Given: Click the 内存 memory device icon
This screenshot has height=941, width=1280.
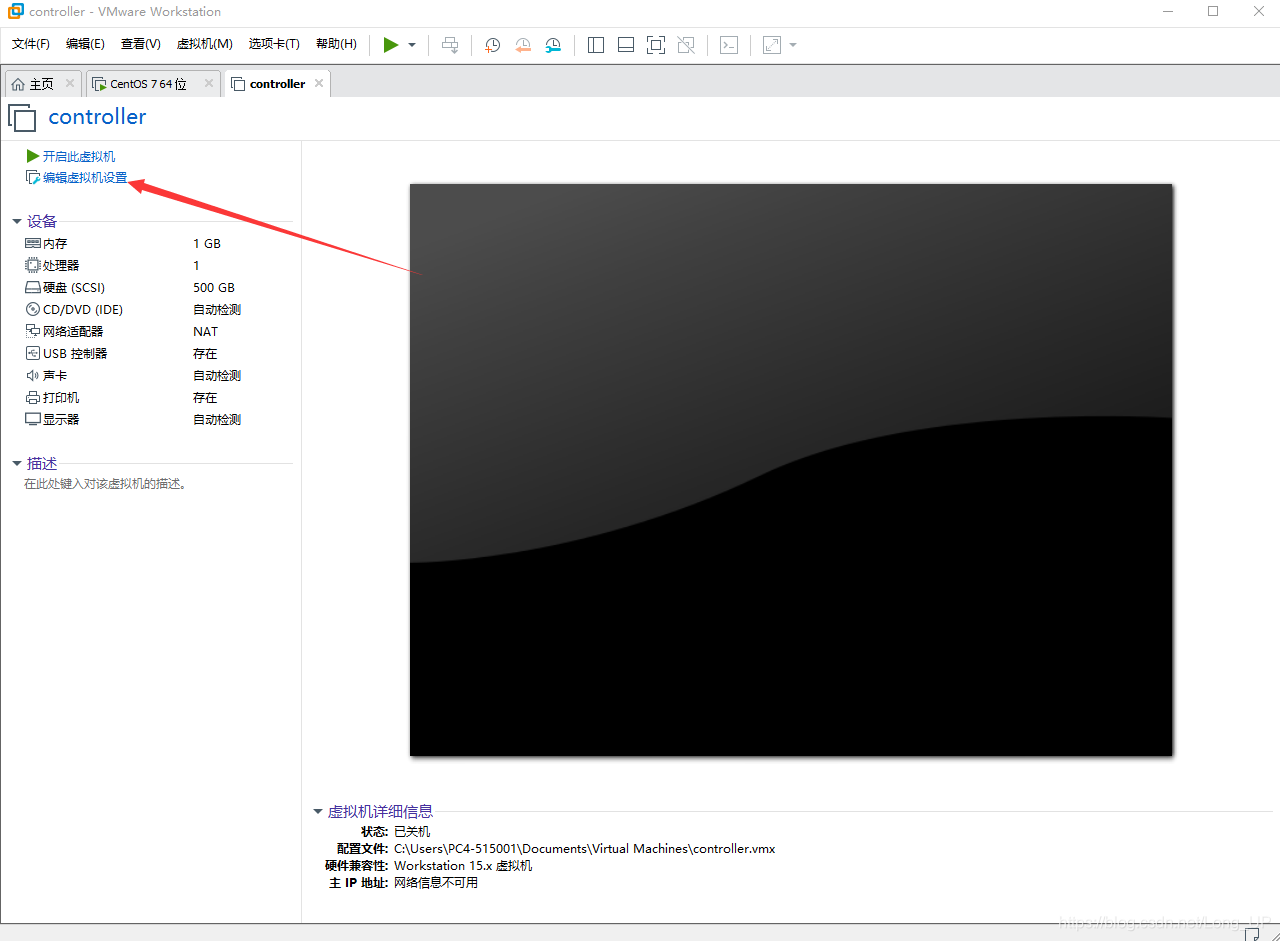Looking at the screenshot, I should (x=33, y=244).
